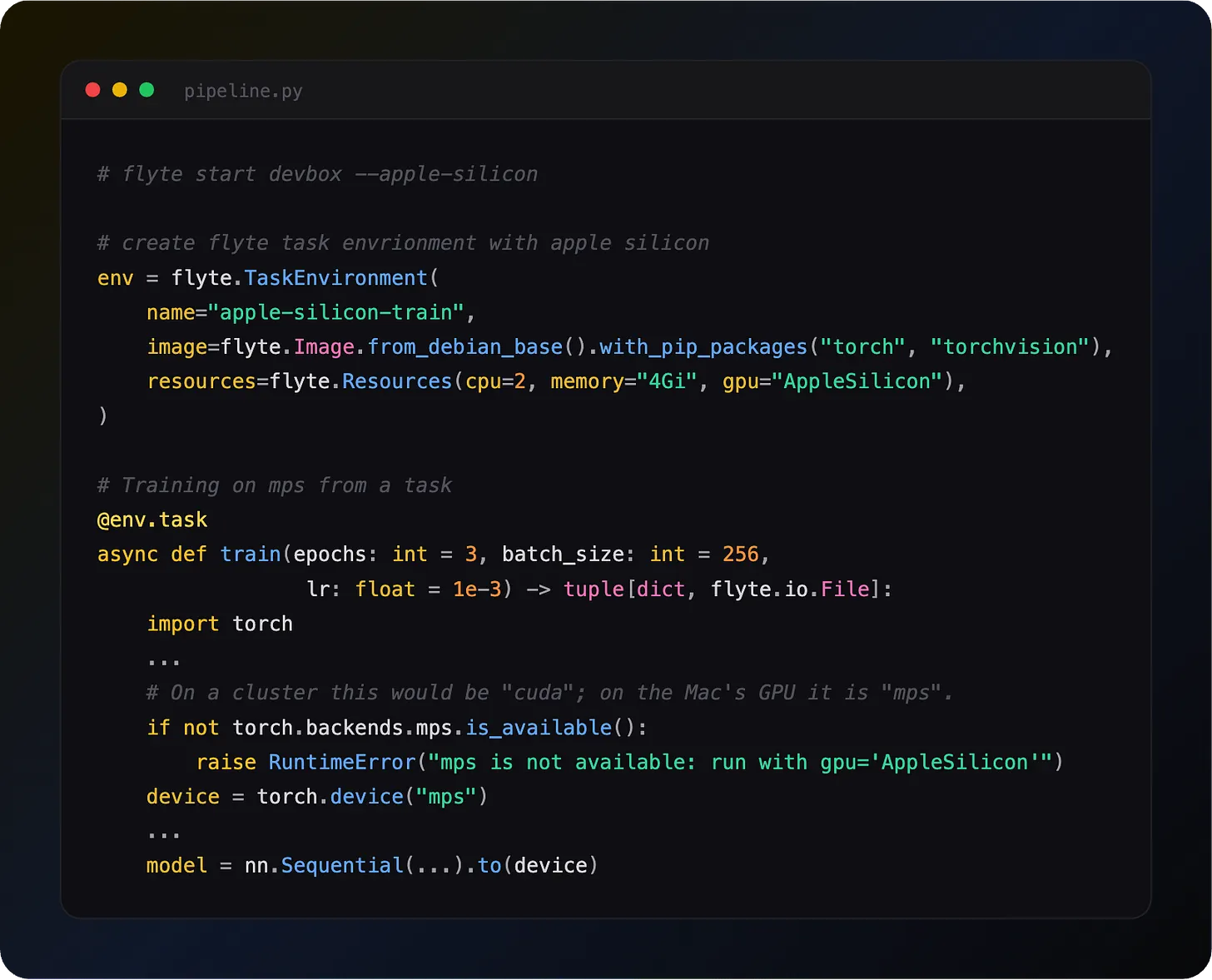Click the pipeline.py file title
This screenshot has width=1212, height=980.
click(x=243, y=91)
